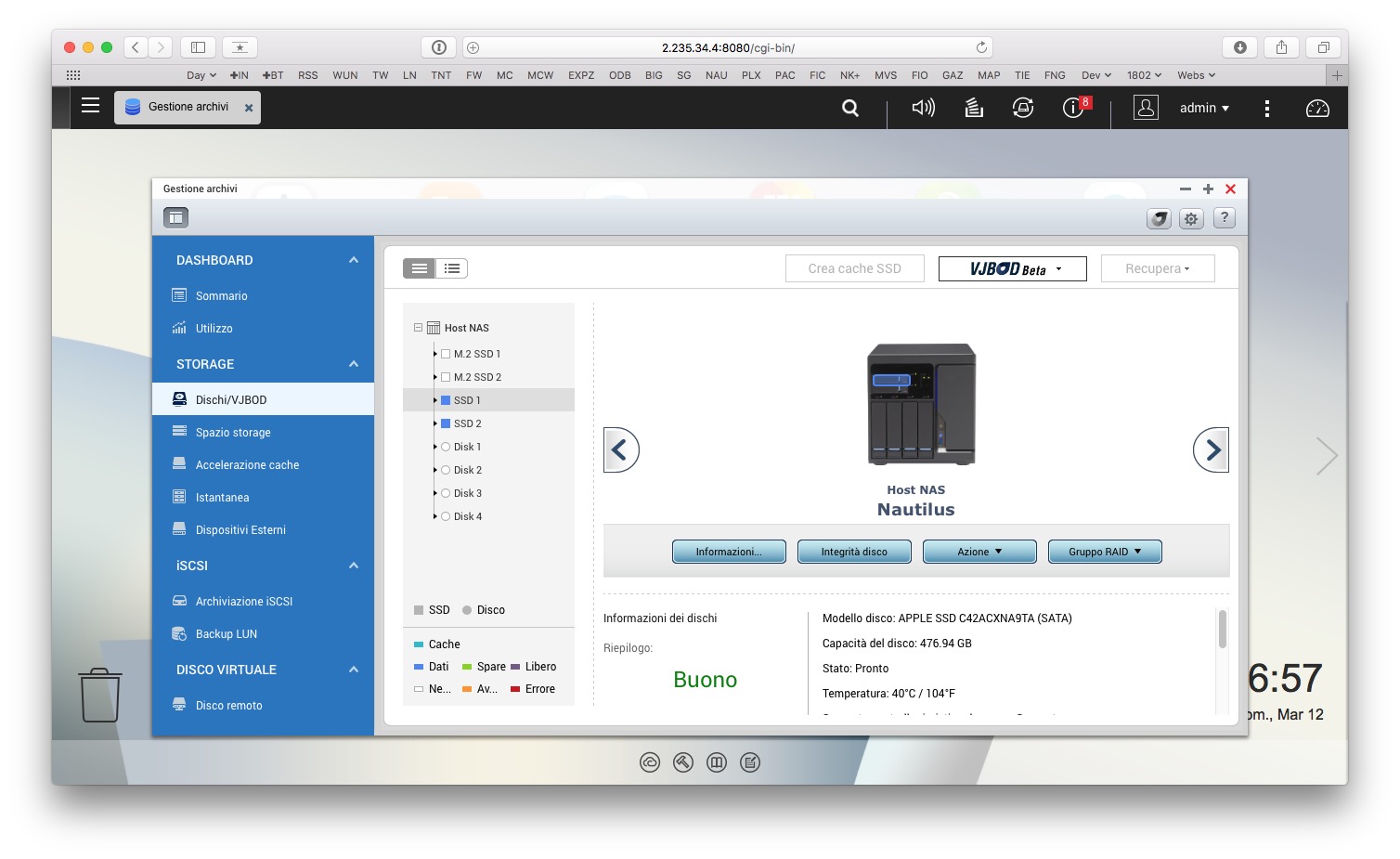This screenshot has height=859, width=1400.
Task: Open the resource monitor dashboard gauge
Action: (x=1317, y=108)
